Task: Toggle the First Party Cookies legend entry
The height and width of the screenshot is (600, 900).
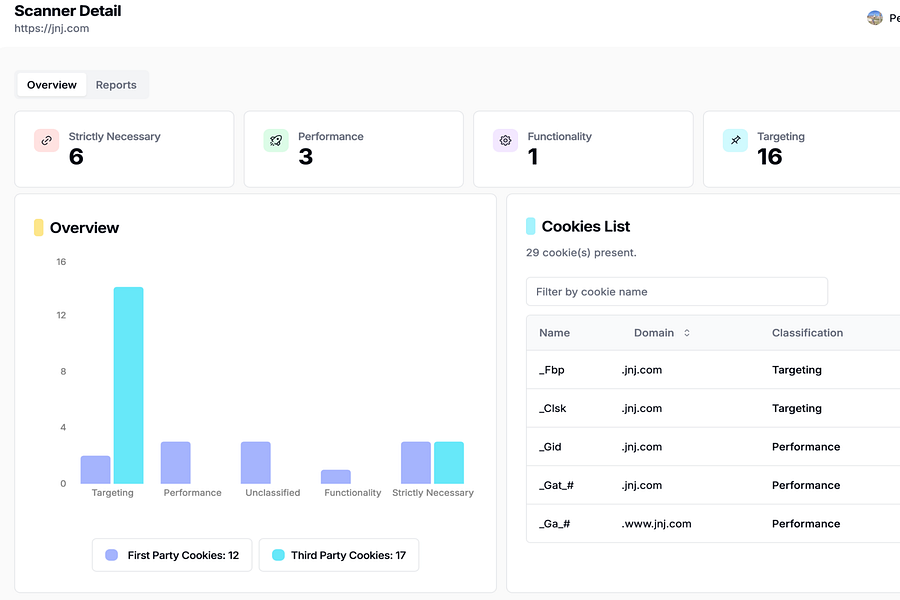Action: click(x=171, y=555)
